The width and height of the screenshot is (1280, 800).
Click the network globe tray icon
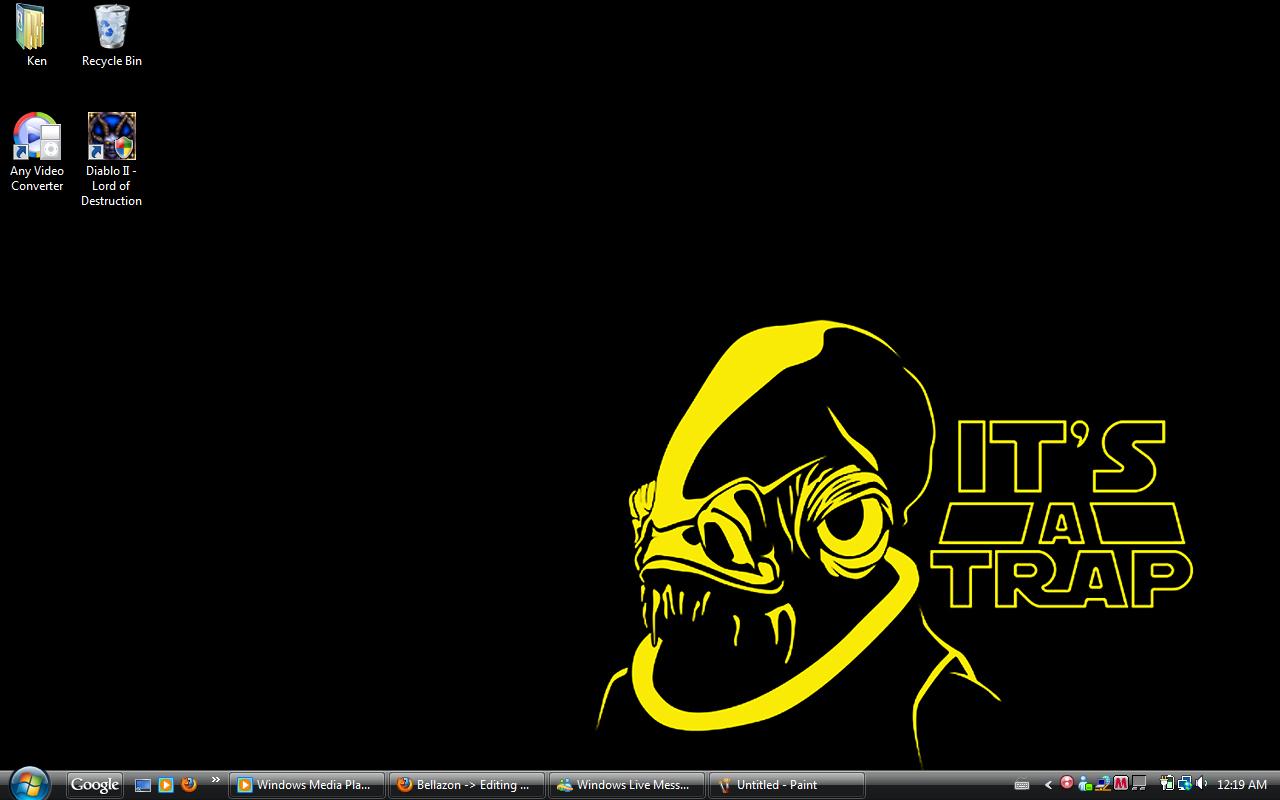pos(1185,784)
